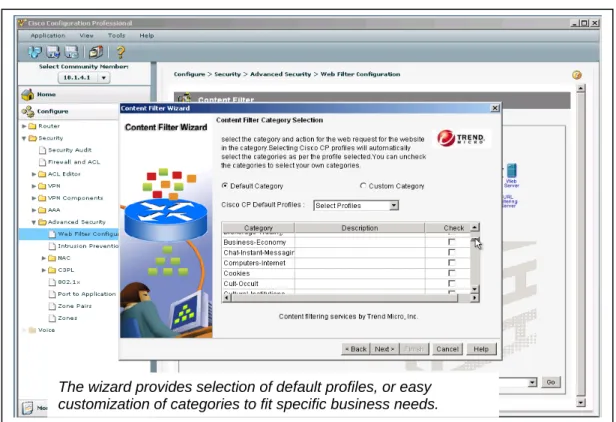Check the Chat-Instant-Messaging category checkbox
This screenshot has width=616, height=422.
(x=452, y=252)
